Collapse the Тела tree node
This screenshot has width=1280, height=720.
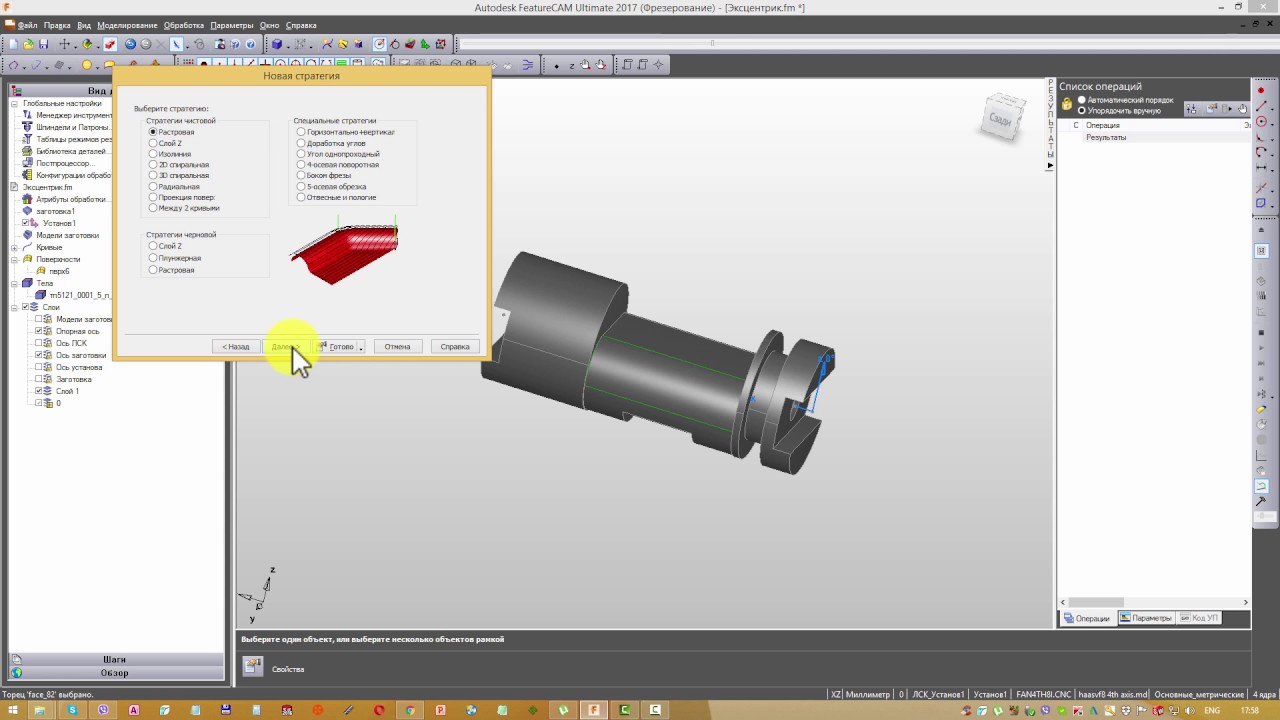[14, 283]
